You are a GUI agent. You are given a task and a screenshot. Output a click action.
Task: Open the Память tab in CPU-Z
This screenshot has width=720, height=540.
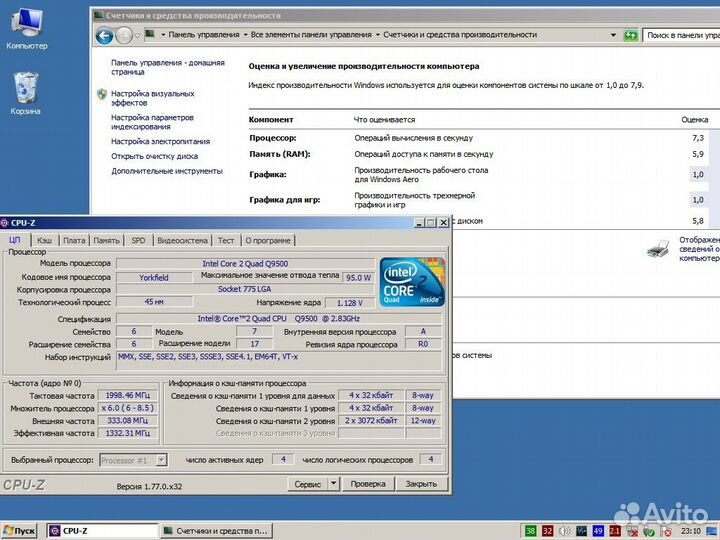(107, 240)
